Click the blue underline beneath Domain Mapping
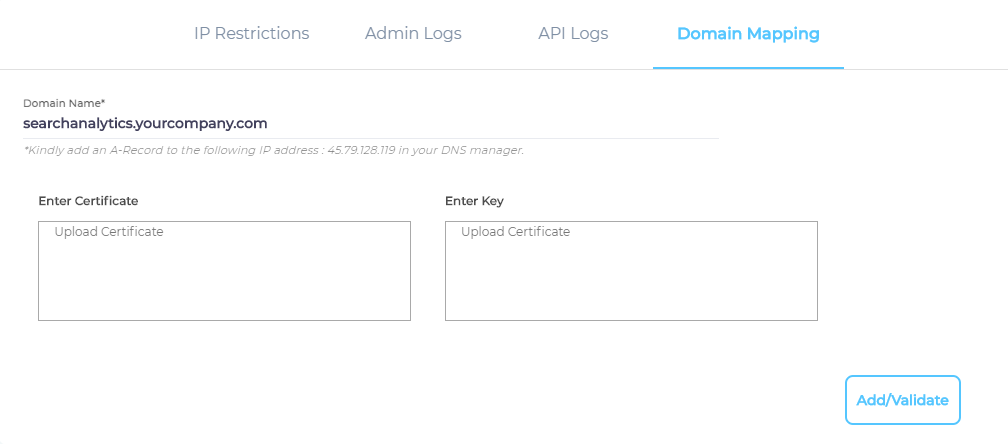 point(748,67)
